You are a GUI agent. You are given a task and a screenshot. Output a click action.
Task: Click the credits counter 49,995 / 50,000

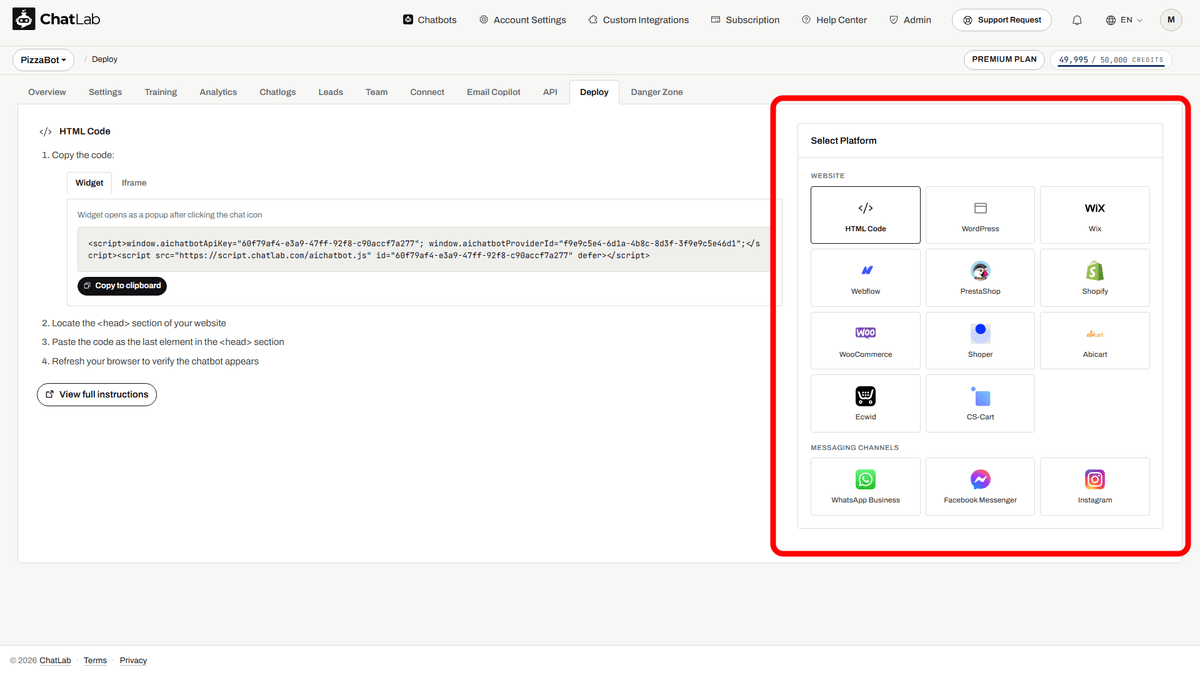1111,60
